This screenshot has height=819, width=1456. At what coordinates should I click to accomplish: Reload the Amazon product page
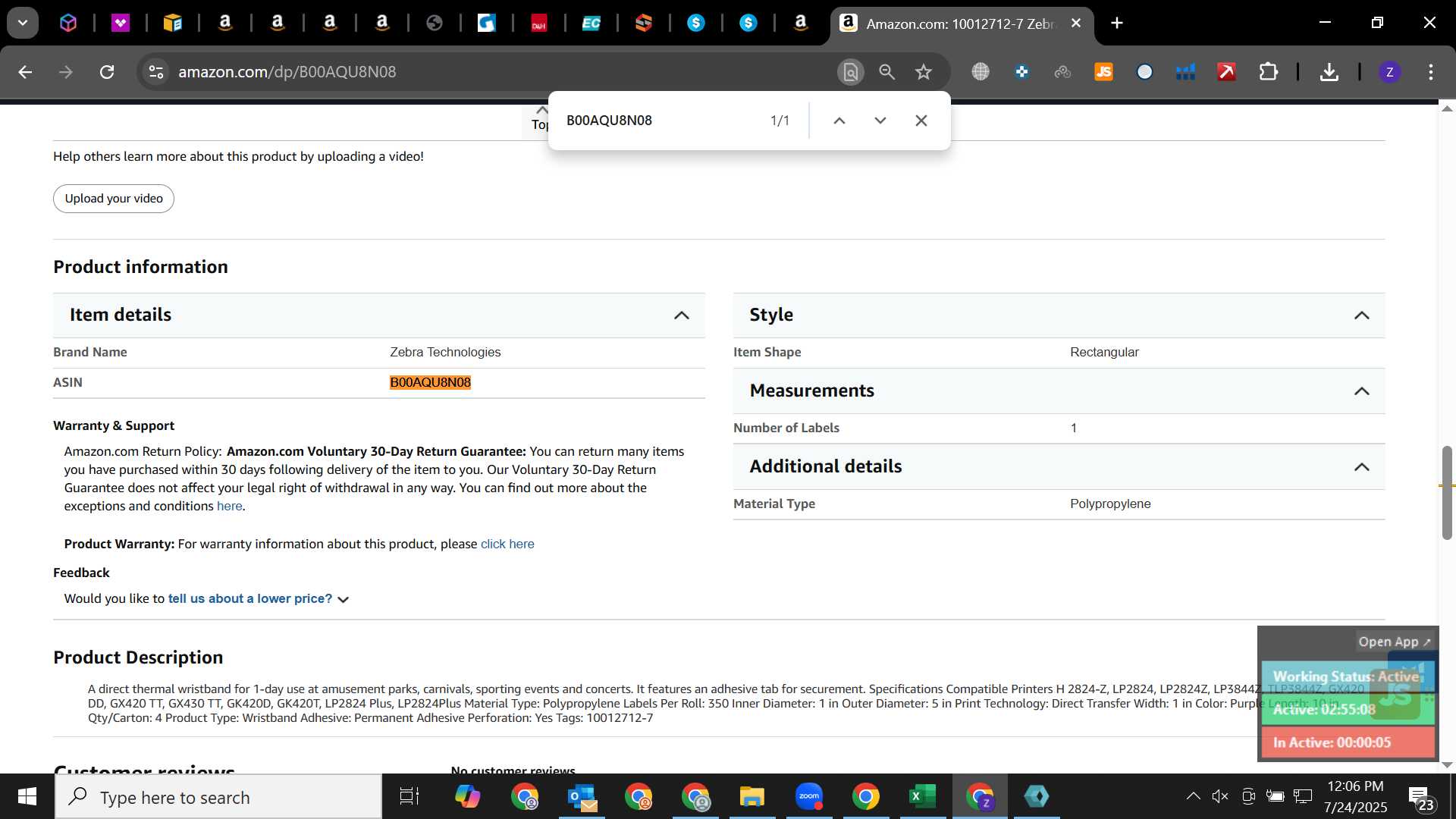[x=107, y=72]
